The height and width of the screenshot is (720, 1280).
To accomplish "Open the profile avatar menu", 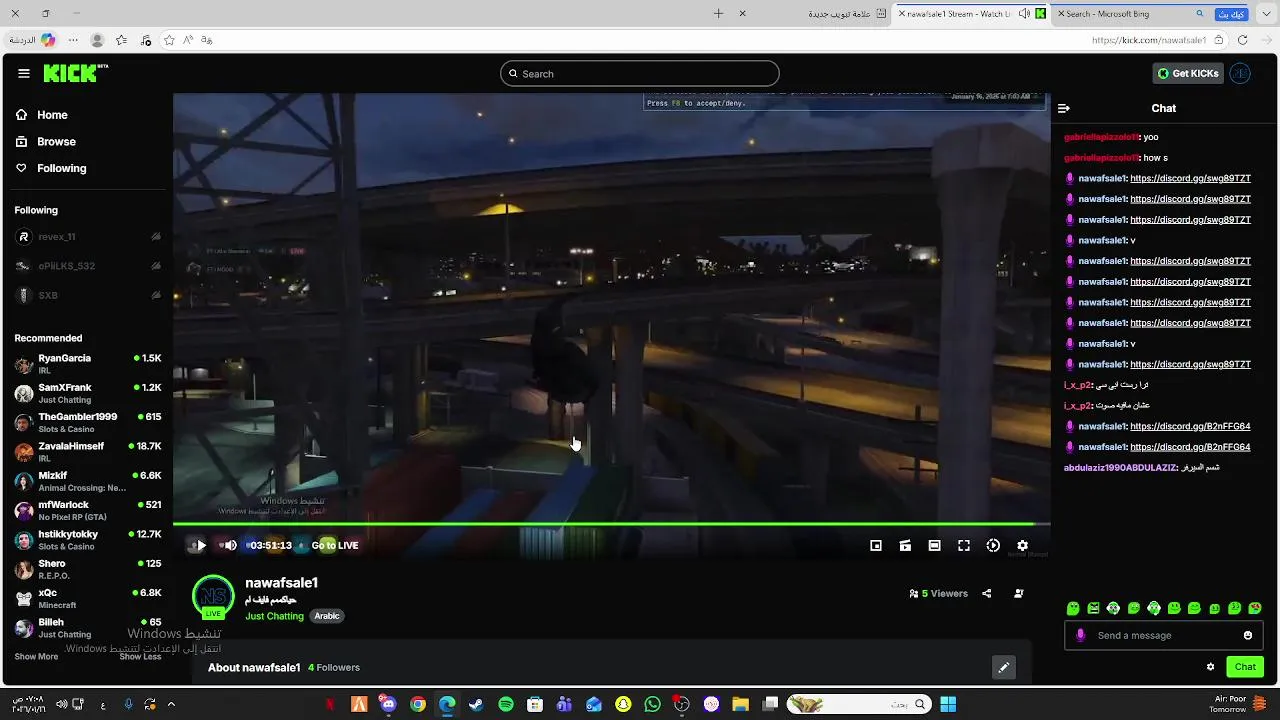I will click(x=1240, y=73).
